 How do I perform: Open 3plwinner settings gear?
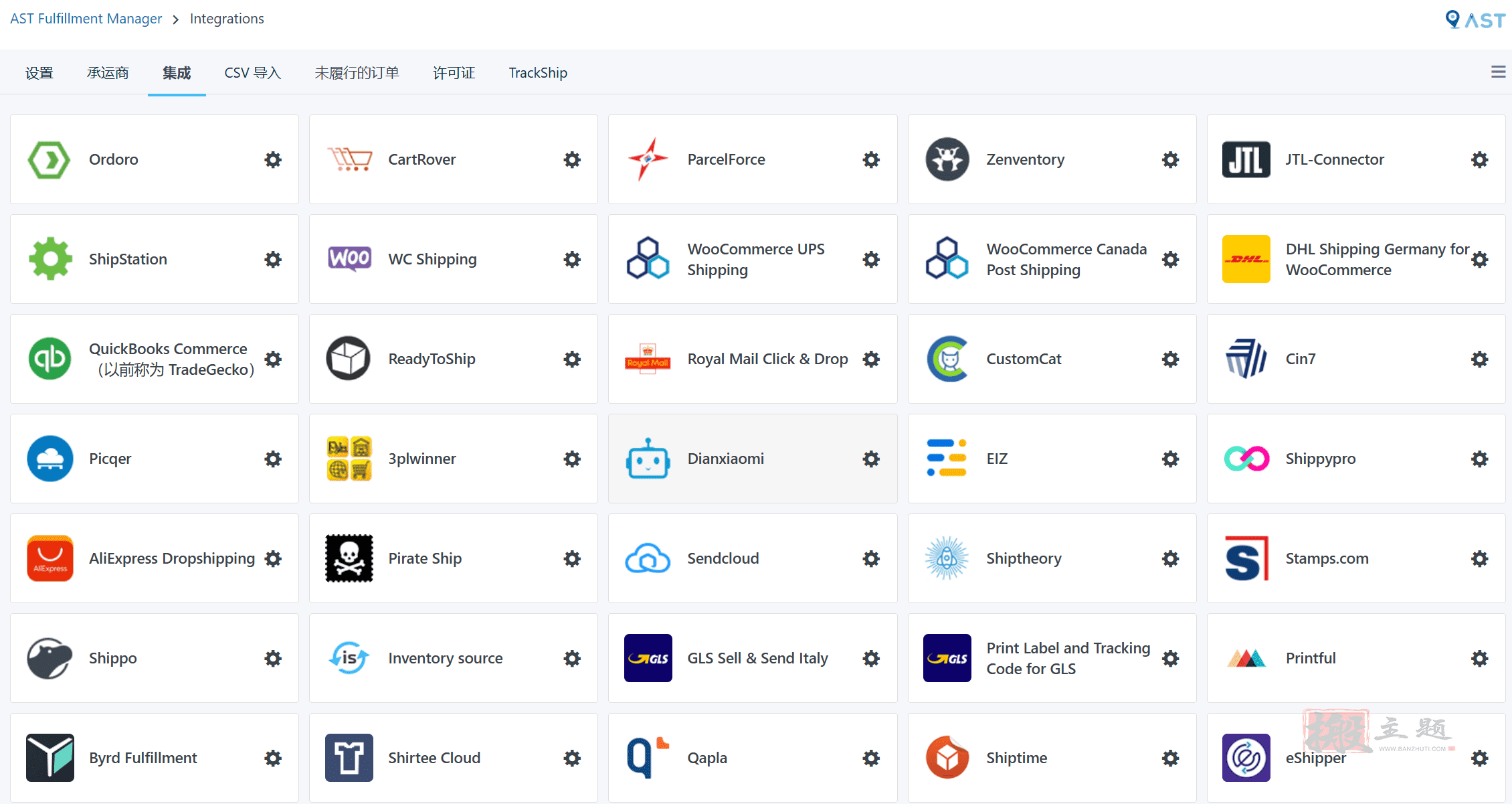pos(572,459)
